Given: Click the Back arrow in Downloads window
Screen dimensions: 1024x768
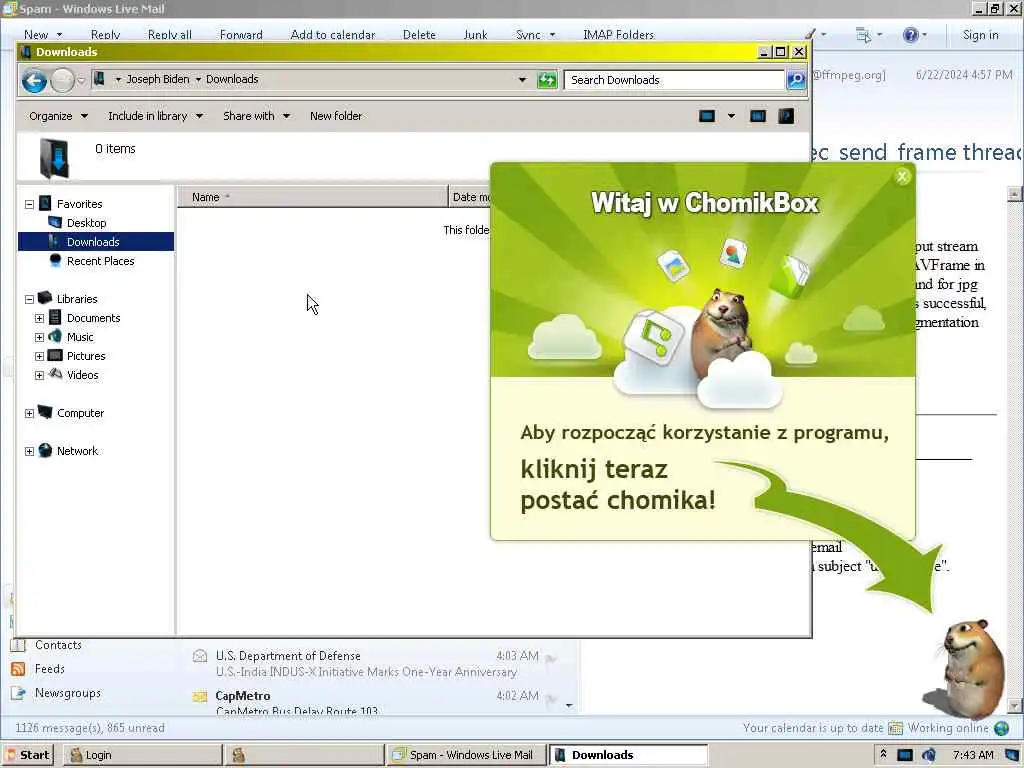Looking at the screenshot, I should 34,81.
